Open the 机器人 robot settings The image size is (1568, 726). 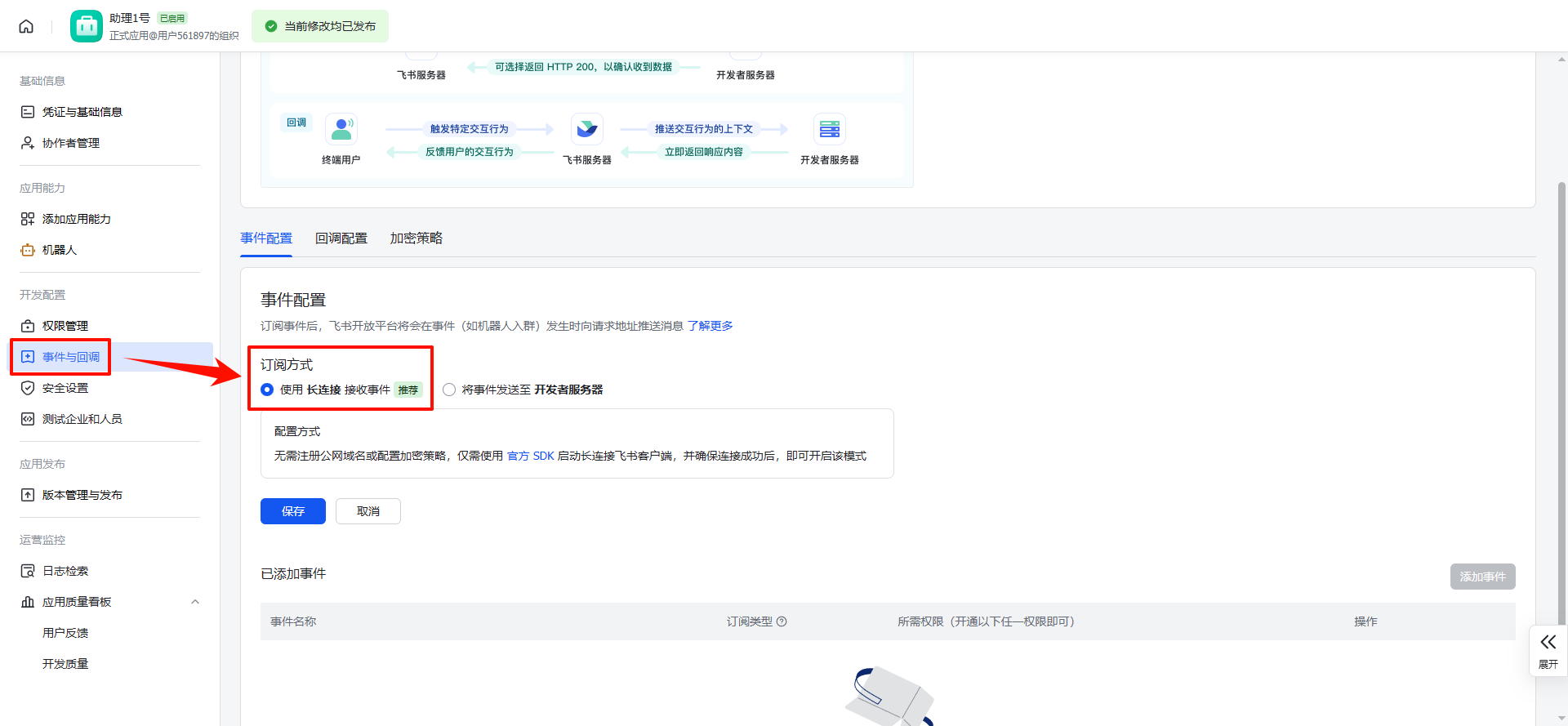point(59,250)
